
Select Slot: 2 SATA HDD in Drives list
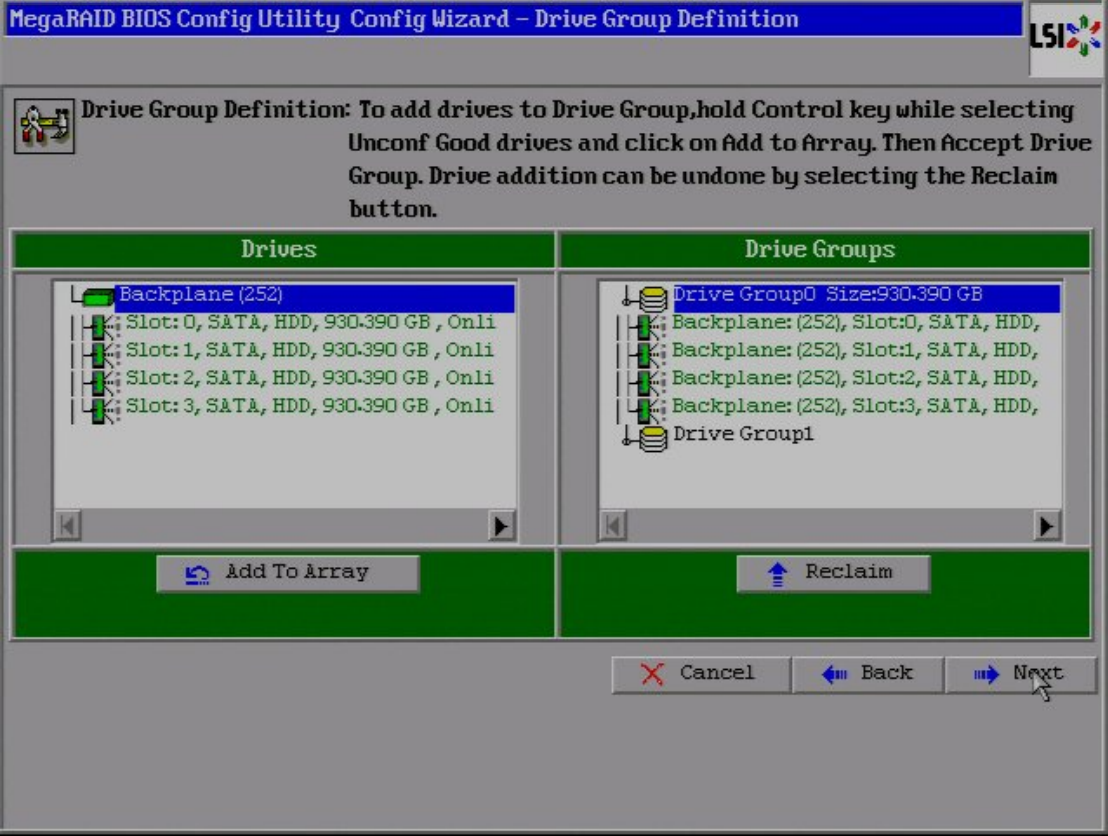coord(308,379)
